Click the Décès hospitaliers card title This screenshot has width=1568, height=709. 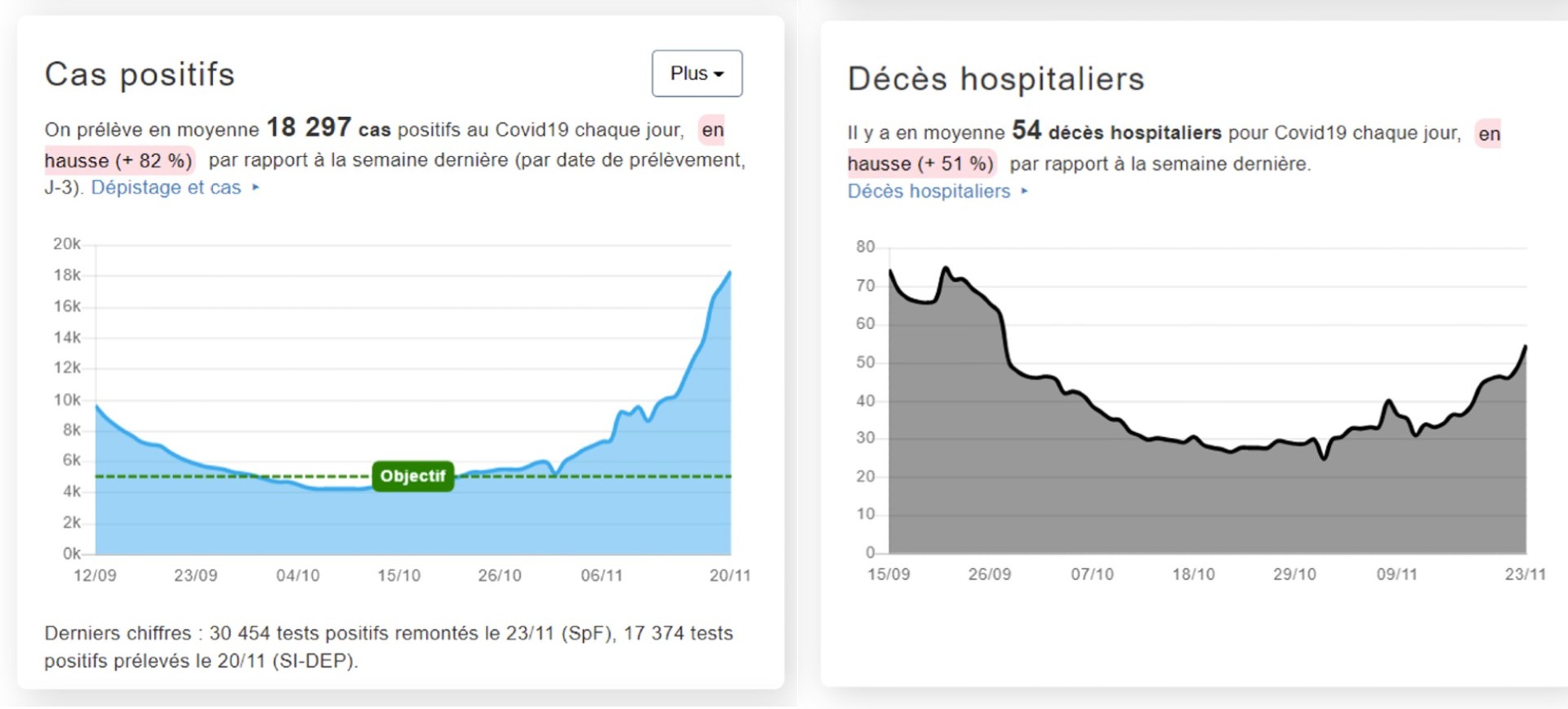click(x=996, y=79)
